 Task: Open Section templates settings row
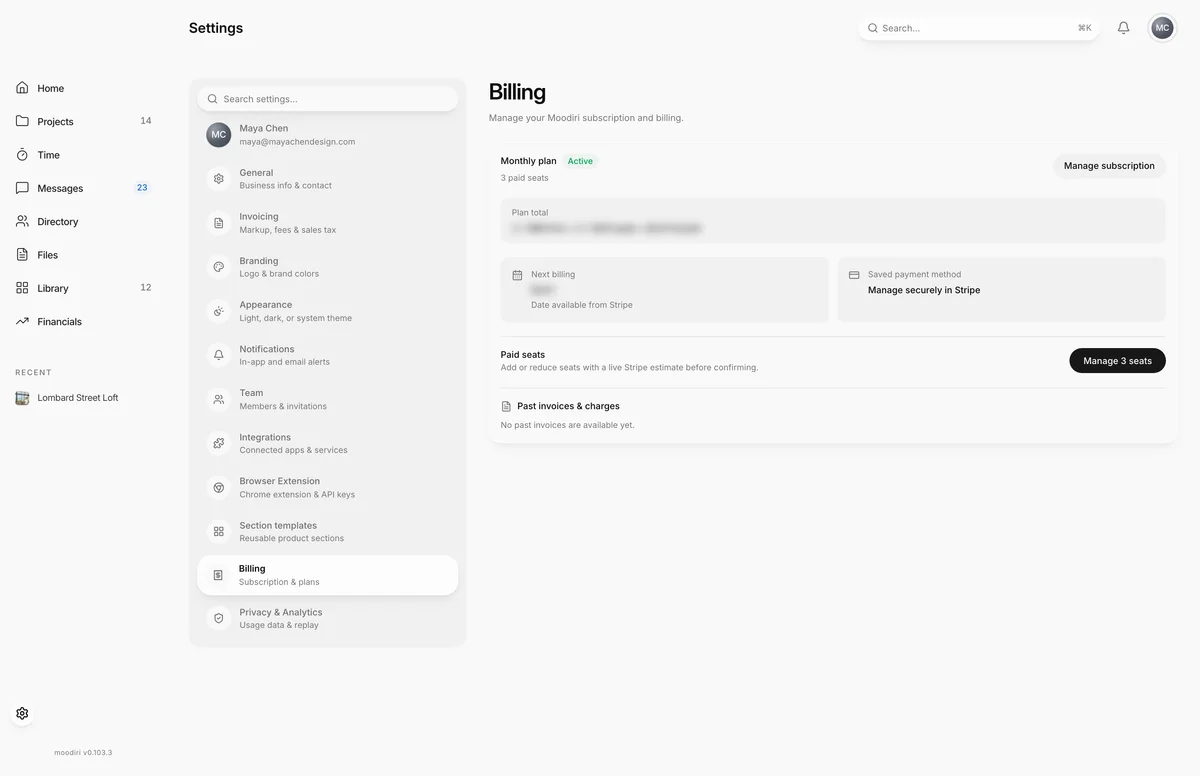pyautogui.click(x=328, y=531)
